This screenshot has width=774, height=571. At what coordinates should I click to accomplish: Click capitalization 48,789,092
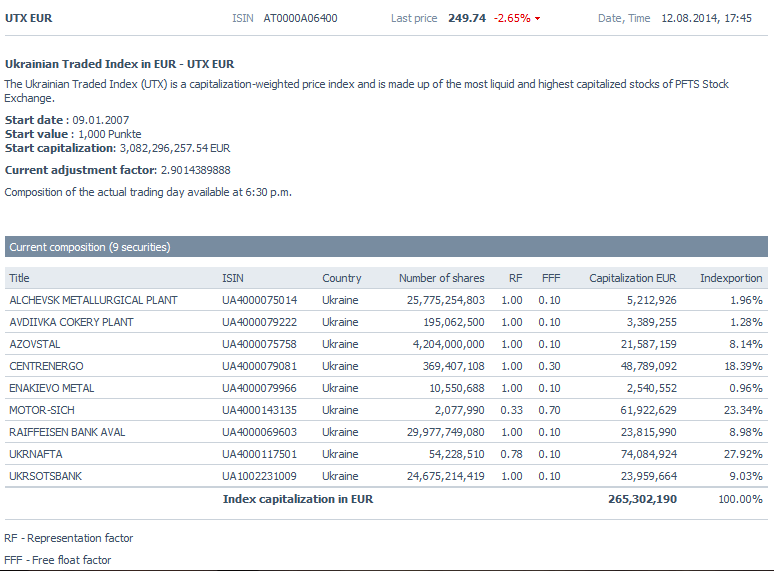tap(649, 366)
